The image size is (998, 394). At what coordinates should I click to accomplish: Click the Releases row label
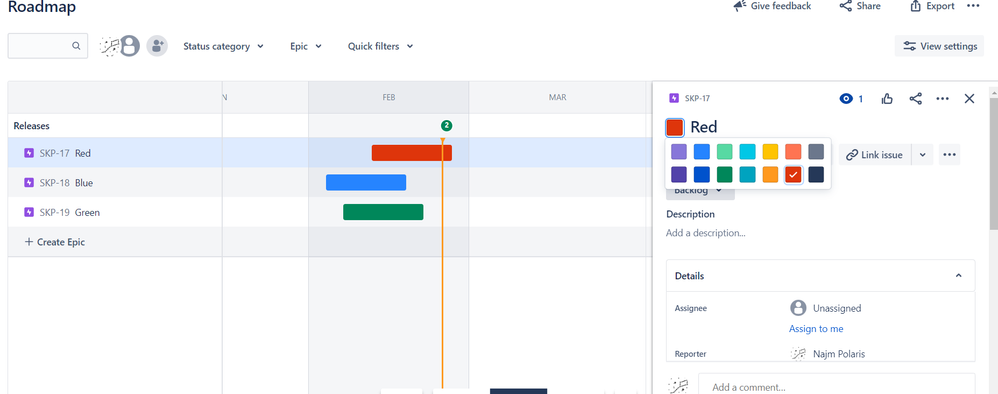[31, 126]
